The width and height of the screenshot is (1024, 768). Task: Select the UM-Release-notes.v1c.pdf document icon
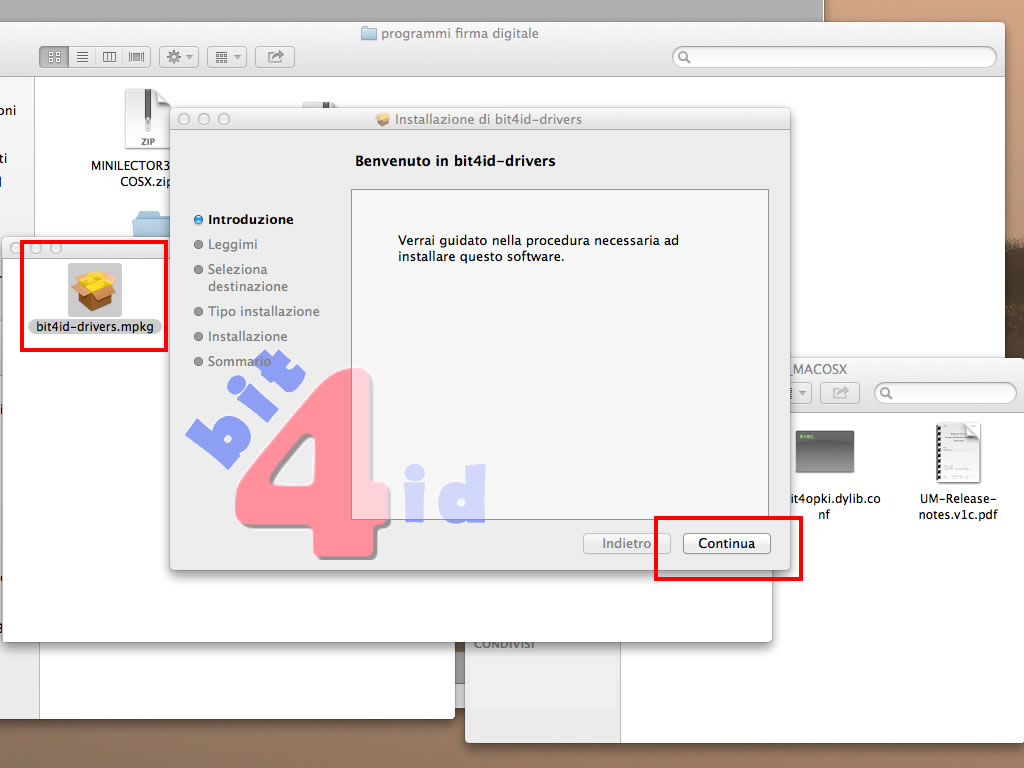coord(958,453)
